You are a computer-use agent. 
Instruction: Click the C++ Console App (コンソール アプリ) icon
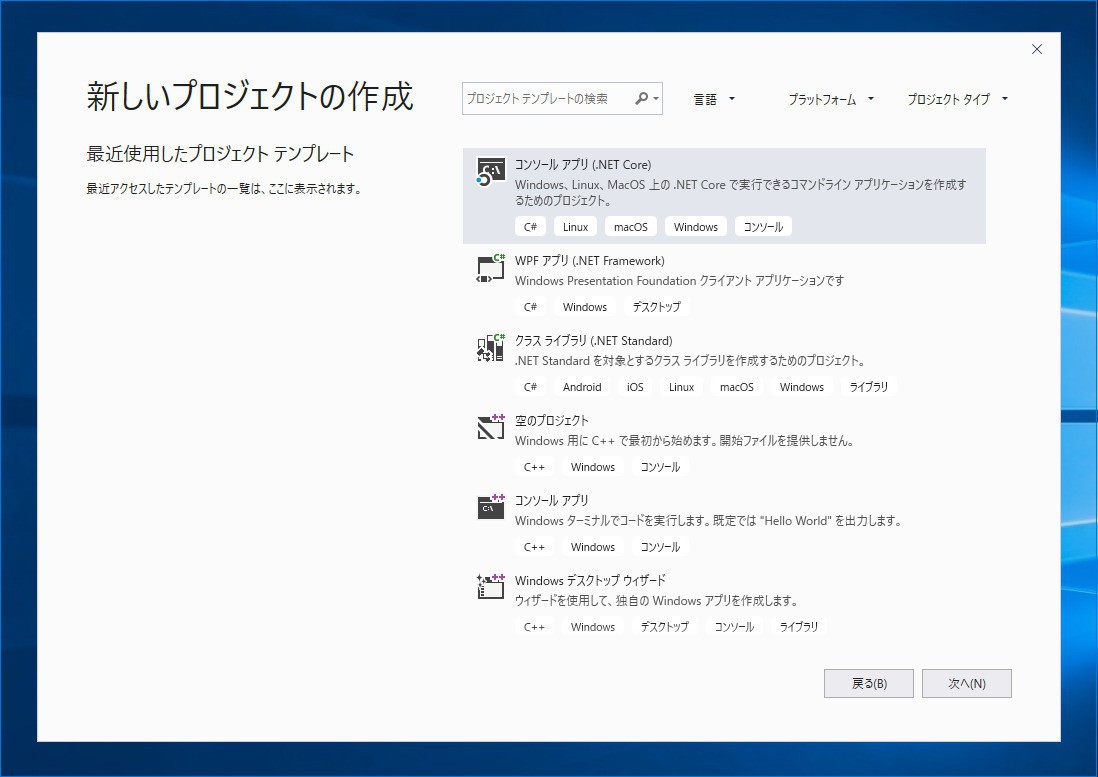pos(490,507)
